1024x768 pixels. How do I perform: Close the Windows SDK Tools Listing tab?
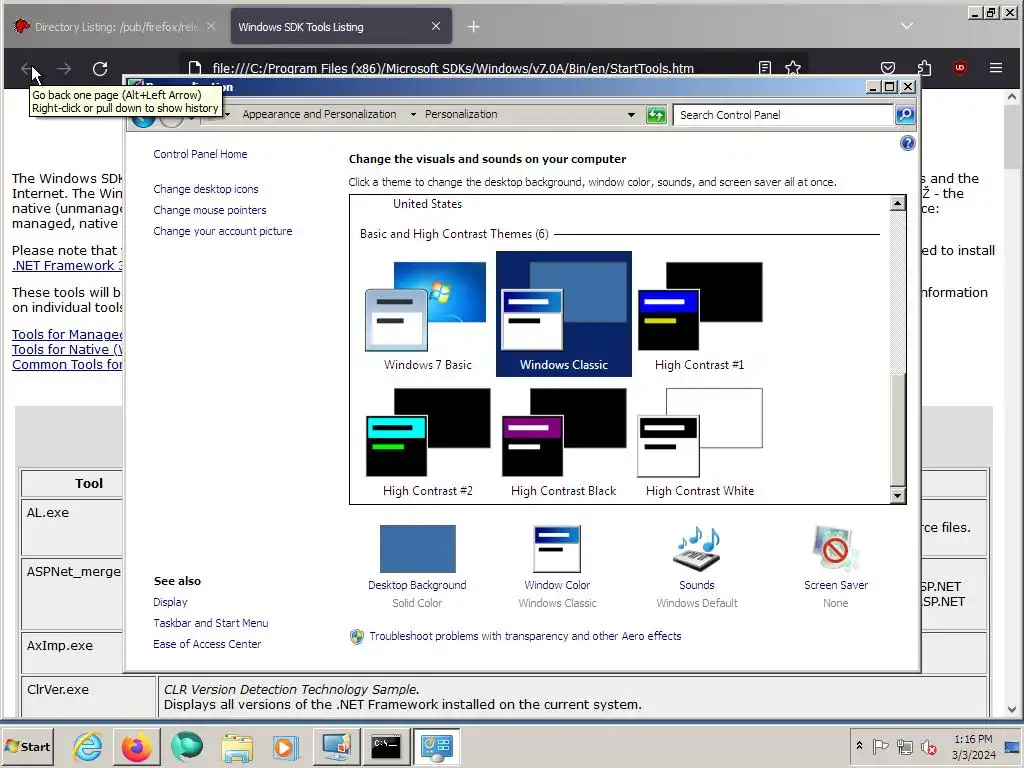436,27
